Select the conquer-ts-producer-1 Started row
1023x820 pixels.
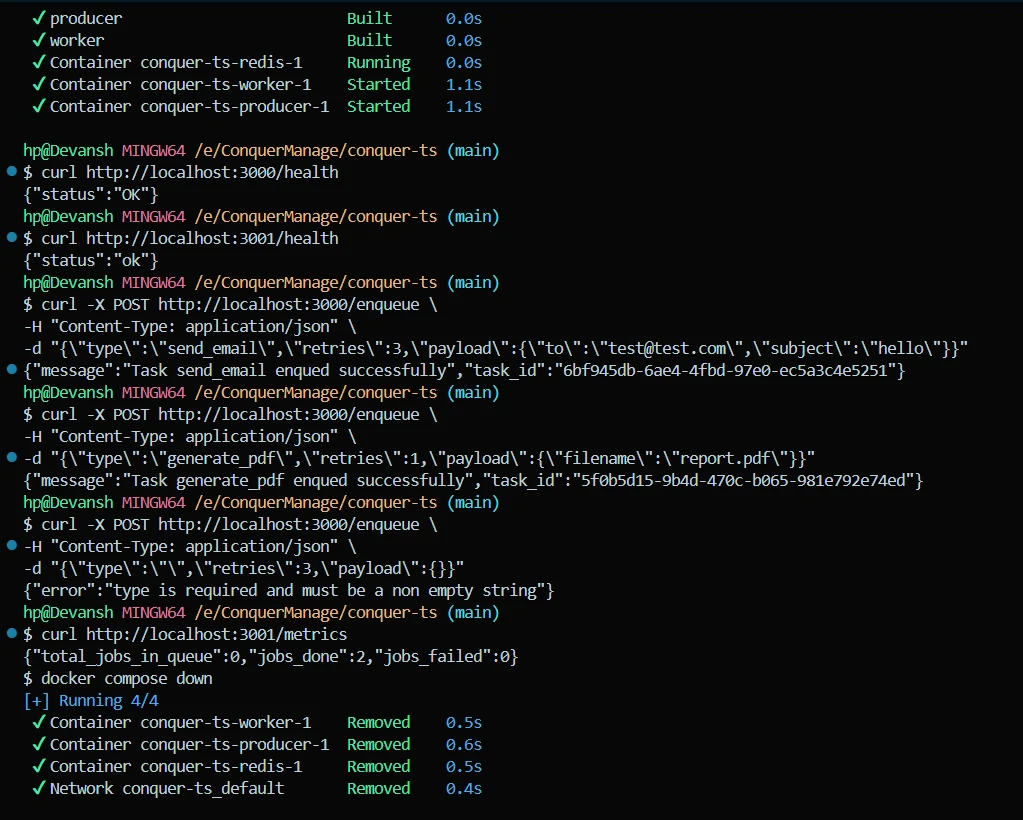[x=257, y=106]
